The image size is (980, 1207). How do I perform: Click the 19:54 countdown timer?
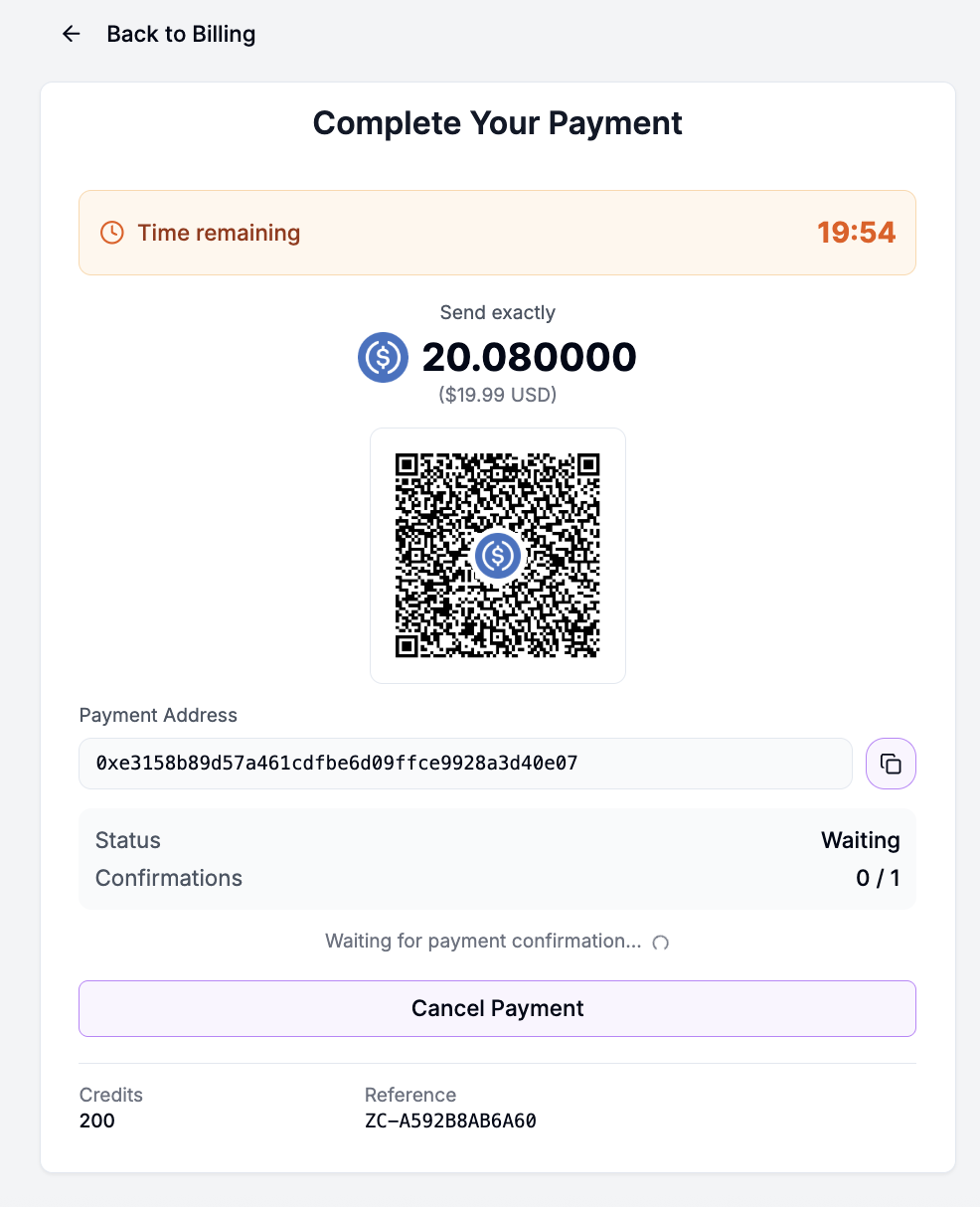click(x=856, y=232)
